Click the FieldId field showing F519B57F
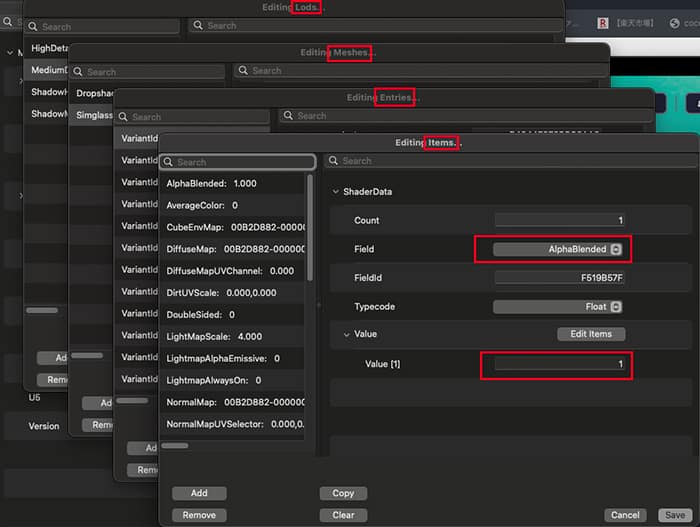Image resolution: width=700 pixels, height=527 pixels. point(559,278)
